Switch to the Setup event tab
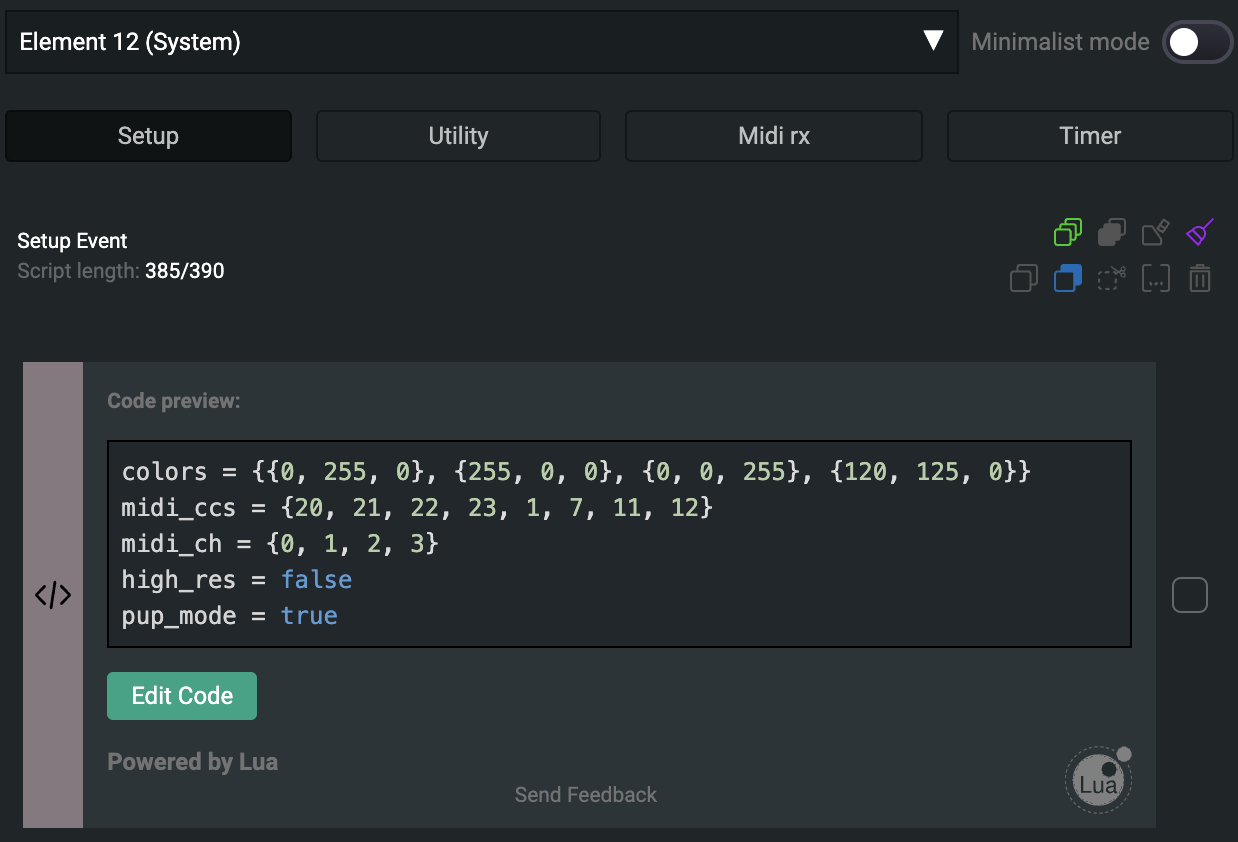Screen dimensions: 1238x842 pos(148,136)
